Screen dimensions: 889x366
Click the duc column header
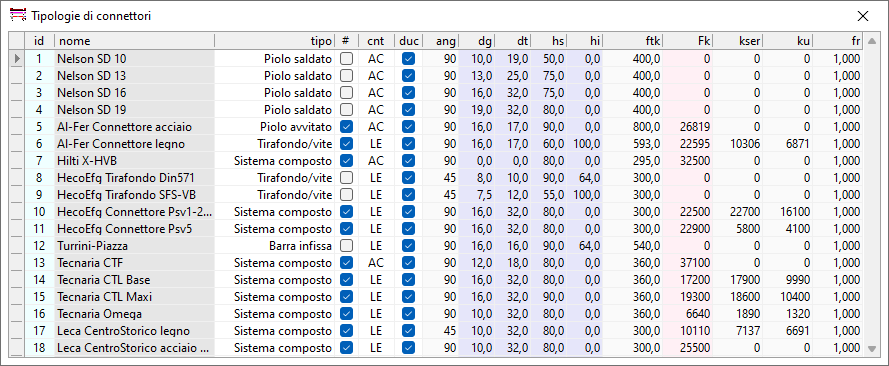tap(408, 41)
